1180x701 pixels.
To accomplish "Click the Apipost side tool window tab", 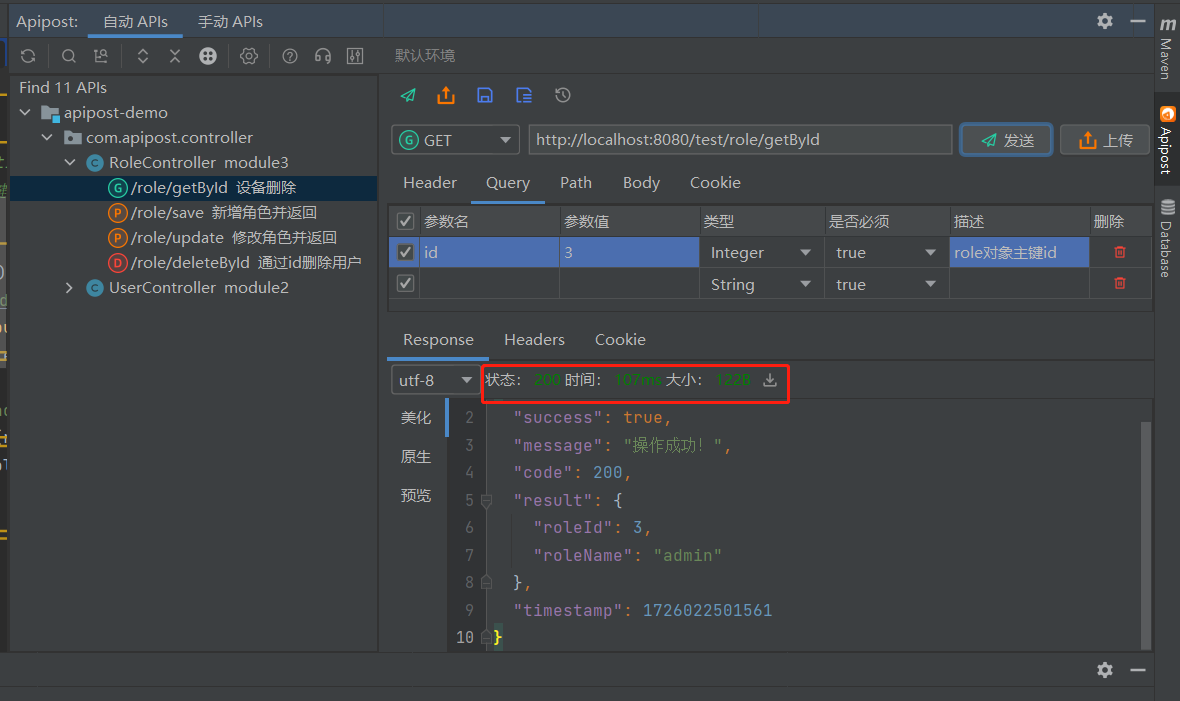I will pos(1166,141).
